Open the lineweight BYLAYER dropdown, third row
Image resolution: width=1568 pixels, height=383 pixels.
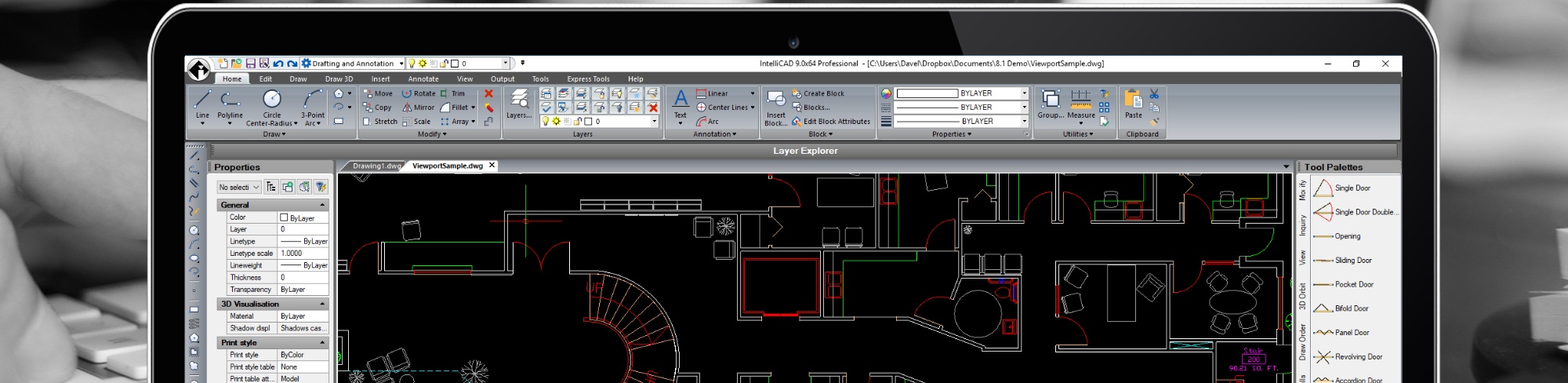(1024, 122)
